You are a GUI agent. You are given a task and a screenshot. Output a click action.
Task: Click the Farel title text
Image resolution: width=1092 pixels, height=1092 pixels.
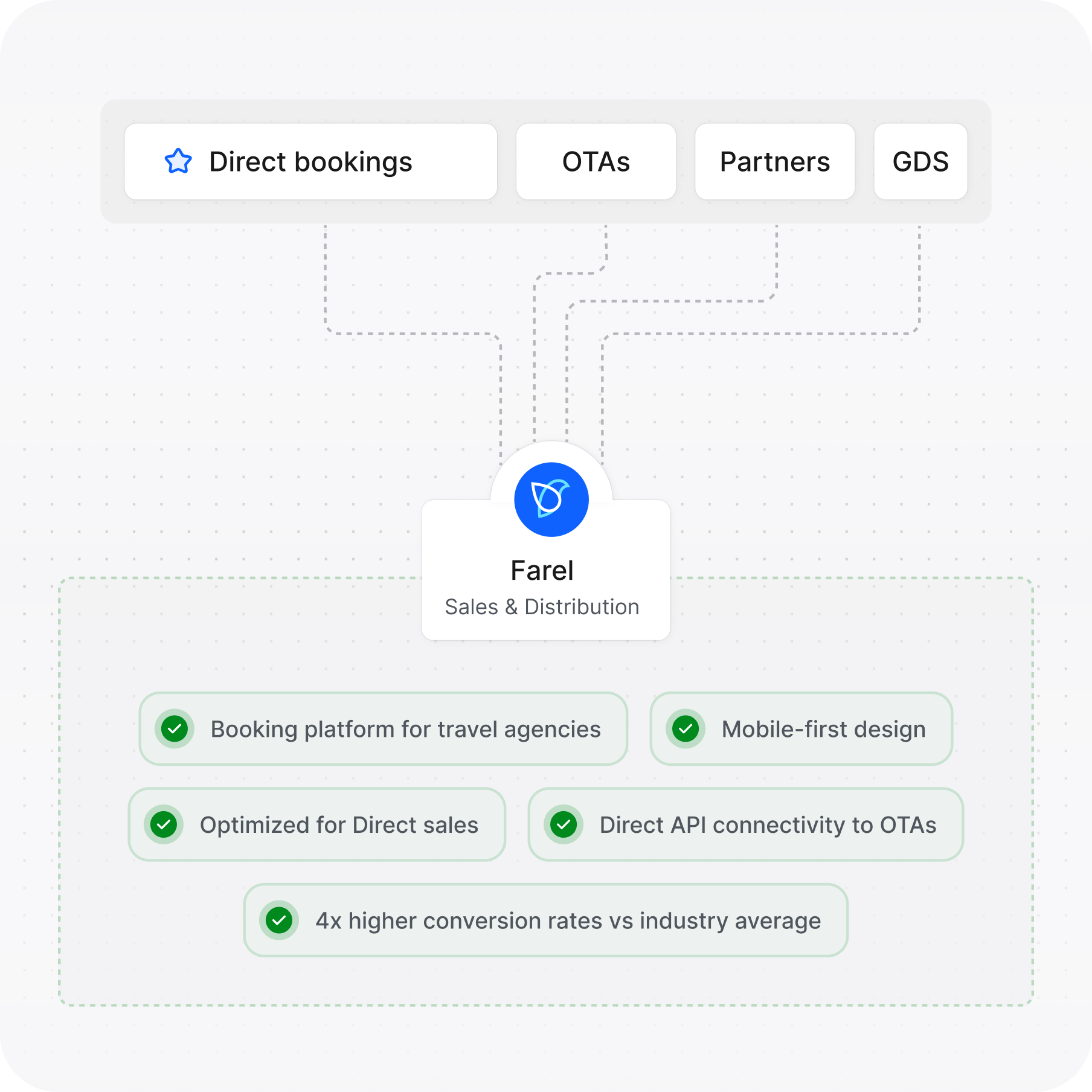(x=542, y=571)
